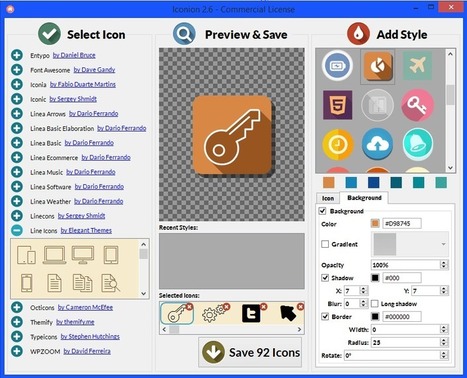Select the airplane style preset
The width and height of the screenshot is (467, 378).
(x=417, y=65)
